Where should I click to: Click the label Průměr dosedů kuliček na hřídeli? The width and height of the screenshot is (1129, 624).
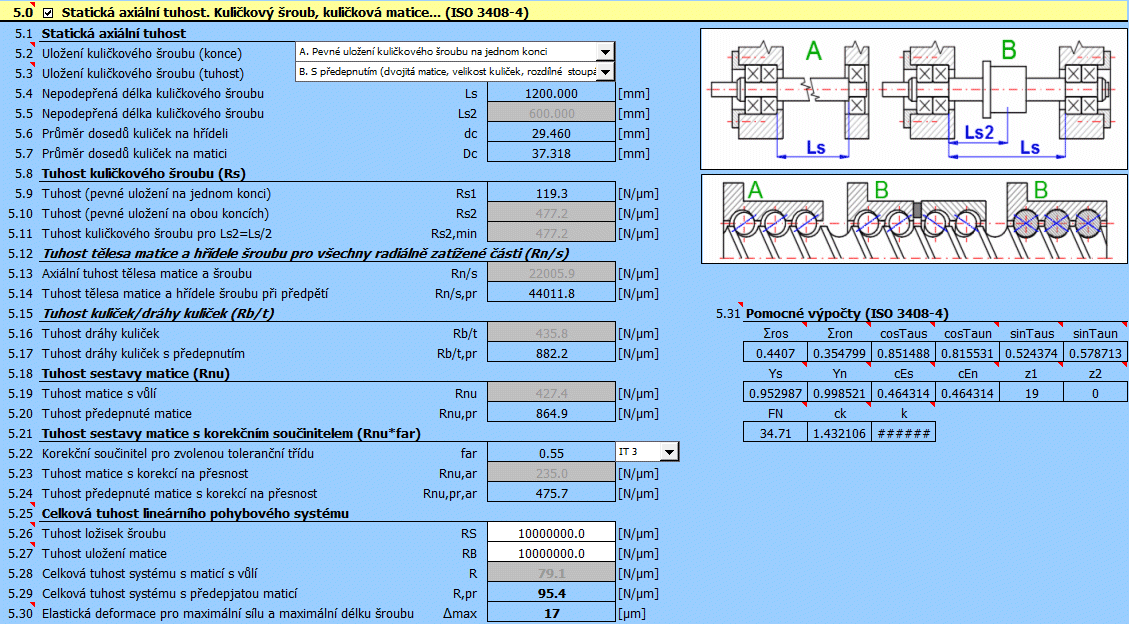tap(135, 134)
